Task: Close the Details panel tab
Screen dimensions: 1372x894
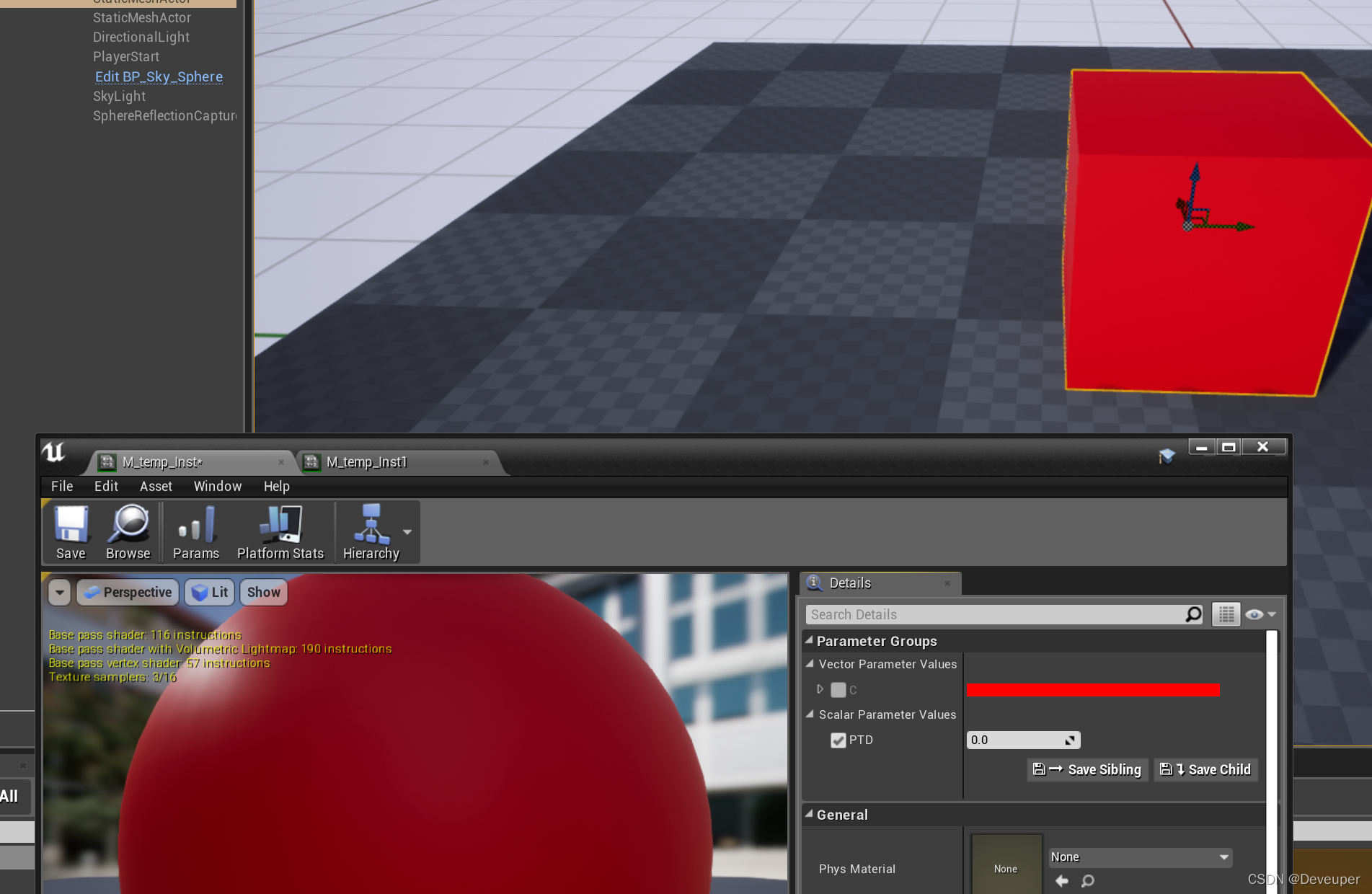Action: point(947,583)
